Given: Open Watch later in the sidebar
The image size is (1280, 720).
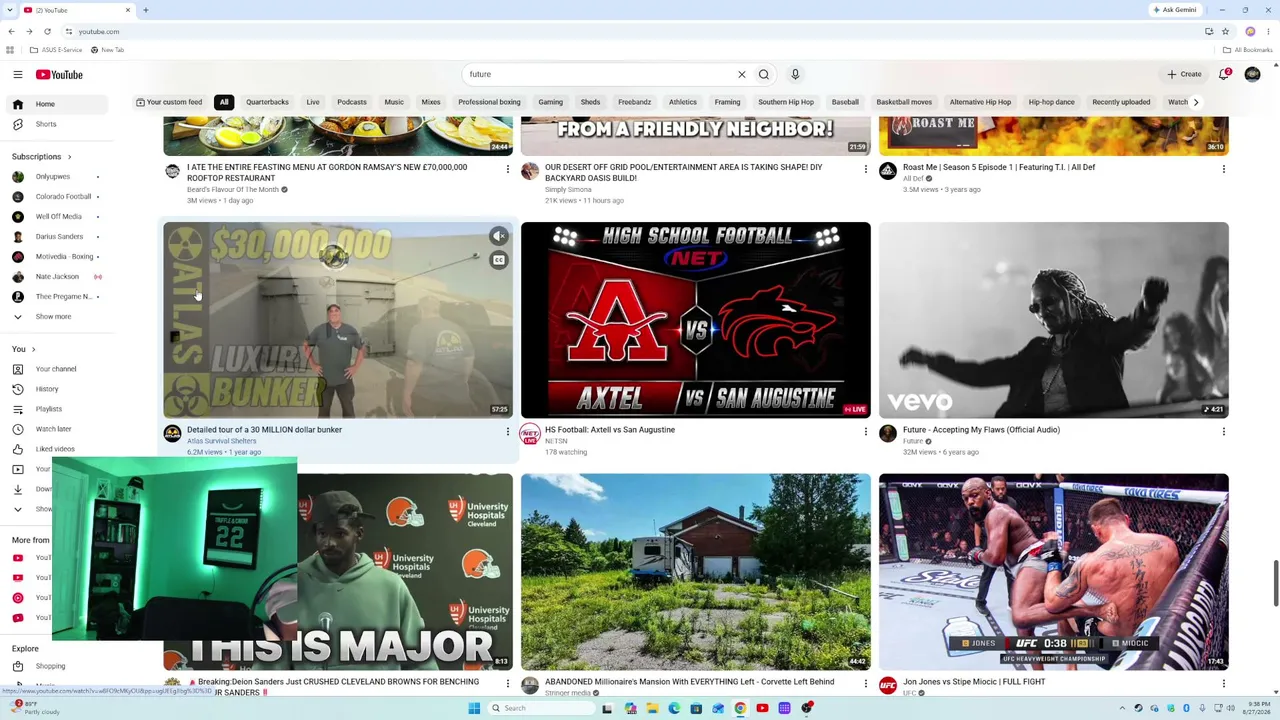Looking at the screenshot, I should 55,429.
